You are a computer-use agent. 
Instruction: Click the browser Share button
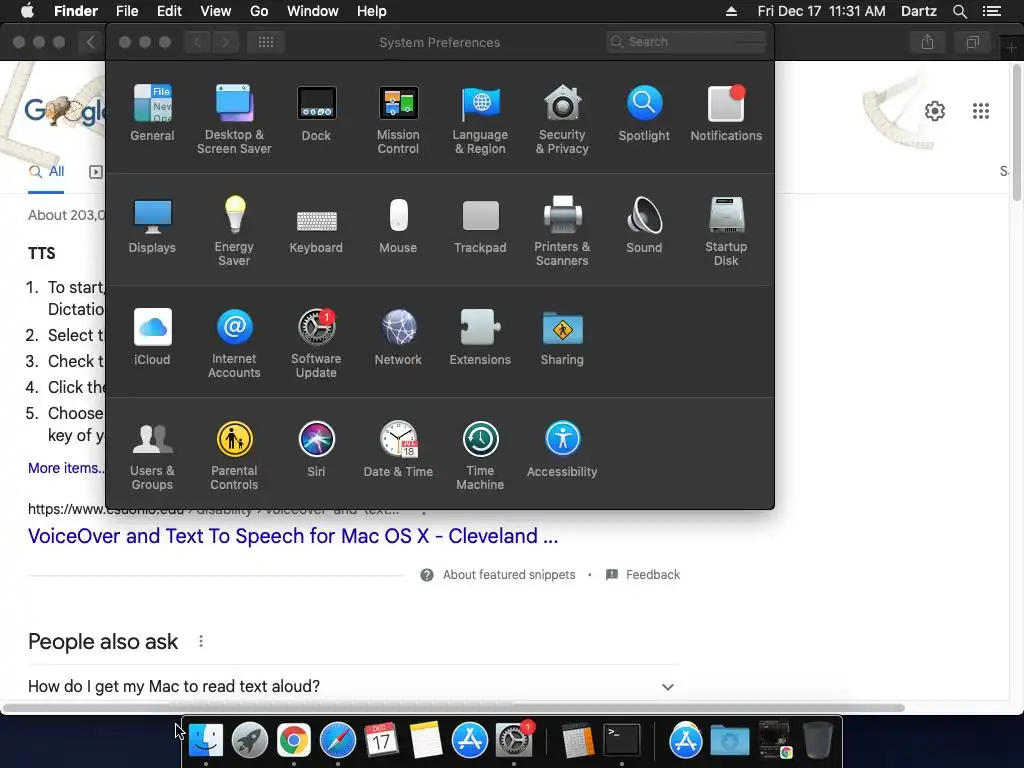(x=927, y=42)
